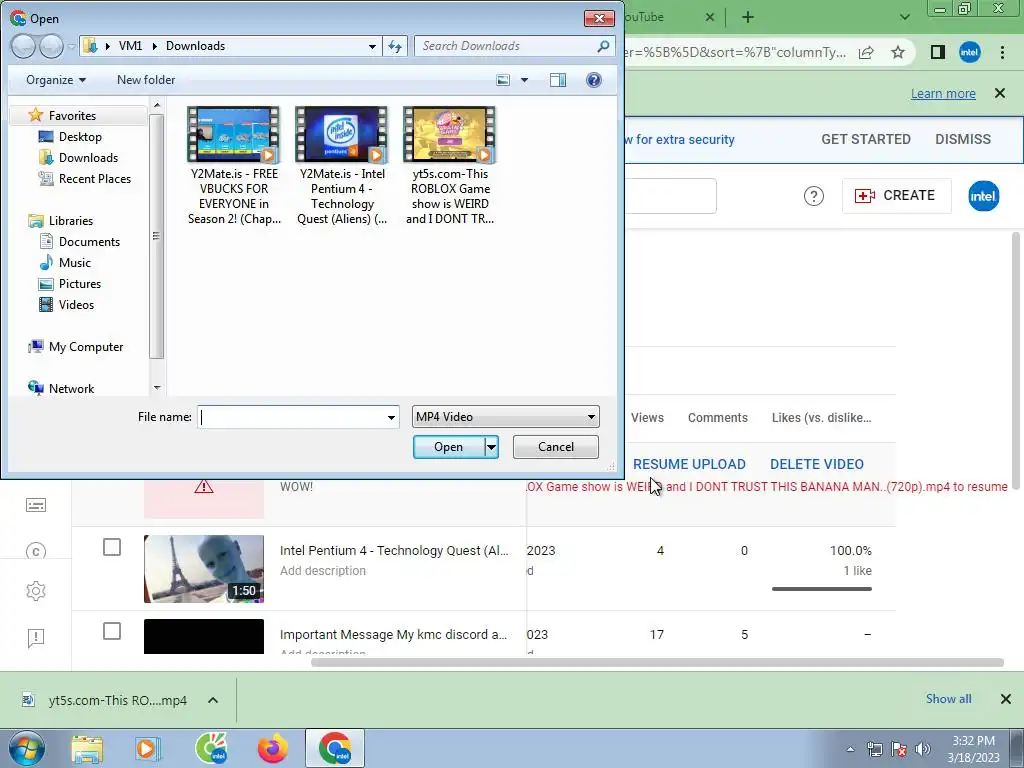Open the view options dropdown arrow
The height and width of the screenshot is (768, 1024).
524,80
